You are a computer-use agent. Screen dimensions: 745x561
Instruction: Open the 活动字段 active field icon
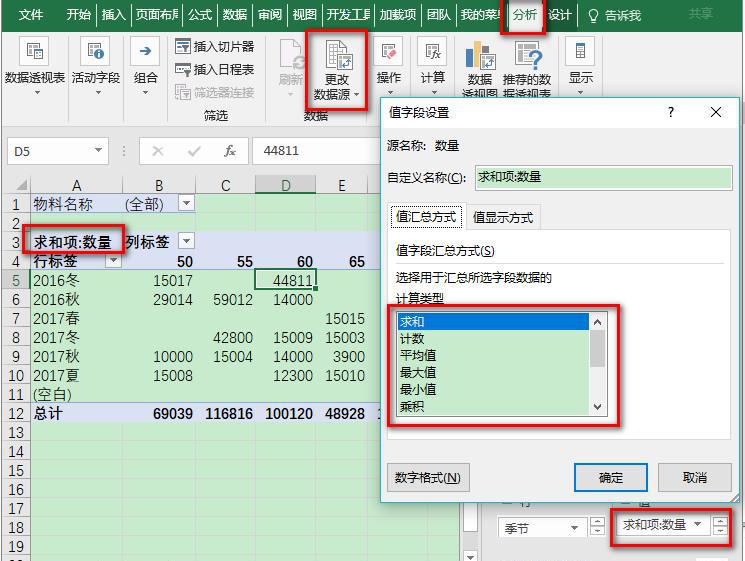click(x=96, y=51)
